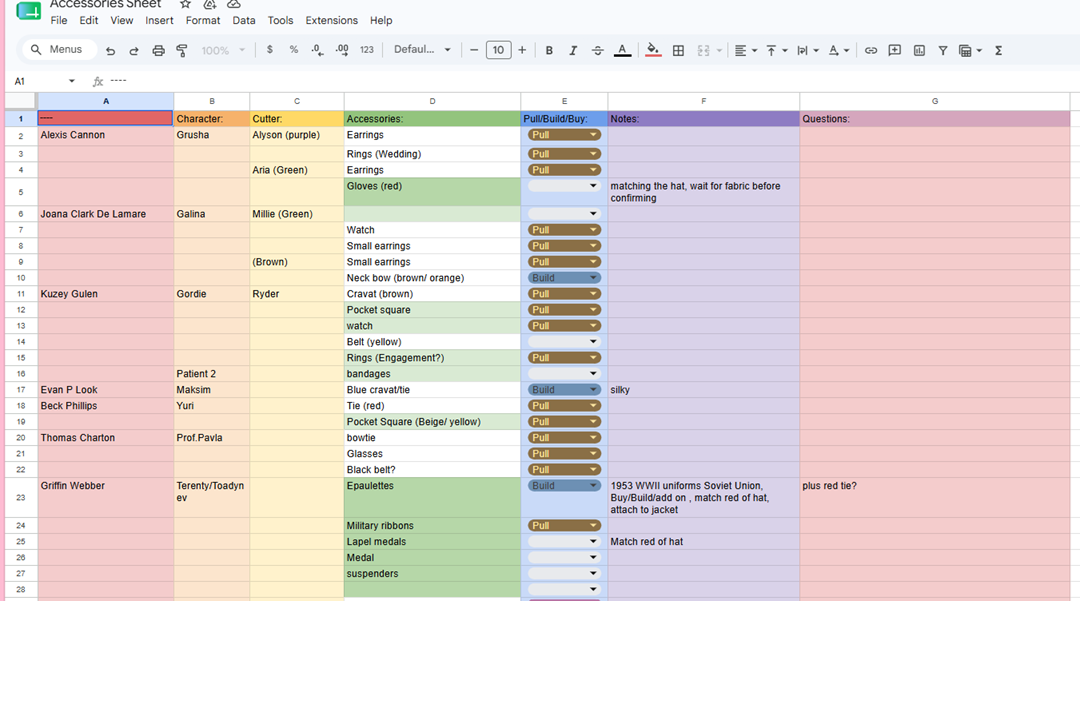Click the Merge cells icon
The image size is (1080, 720).
[703, 50]
